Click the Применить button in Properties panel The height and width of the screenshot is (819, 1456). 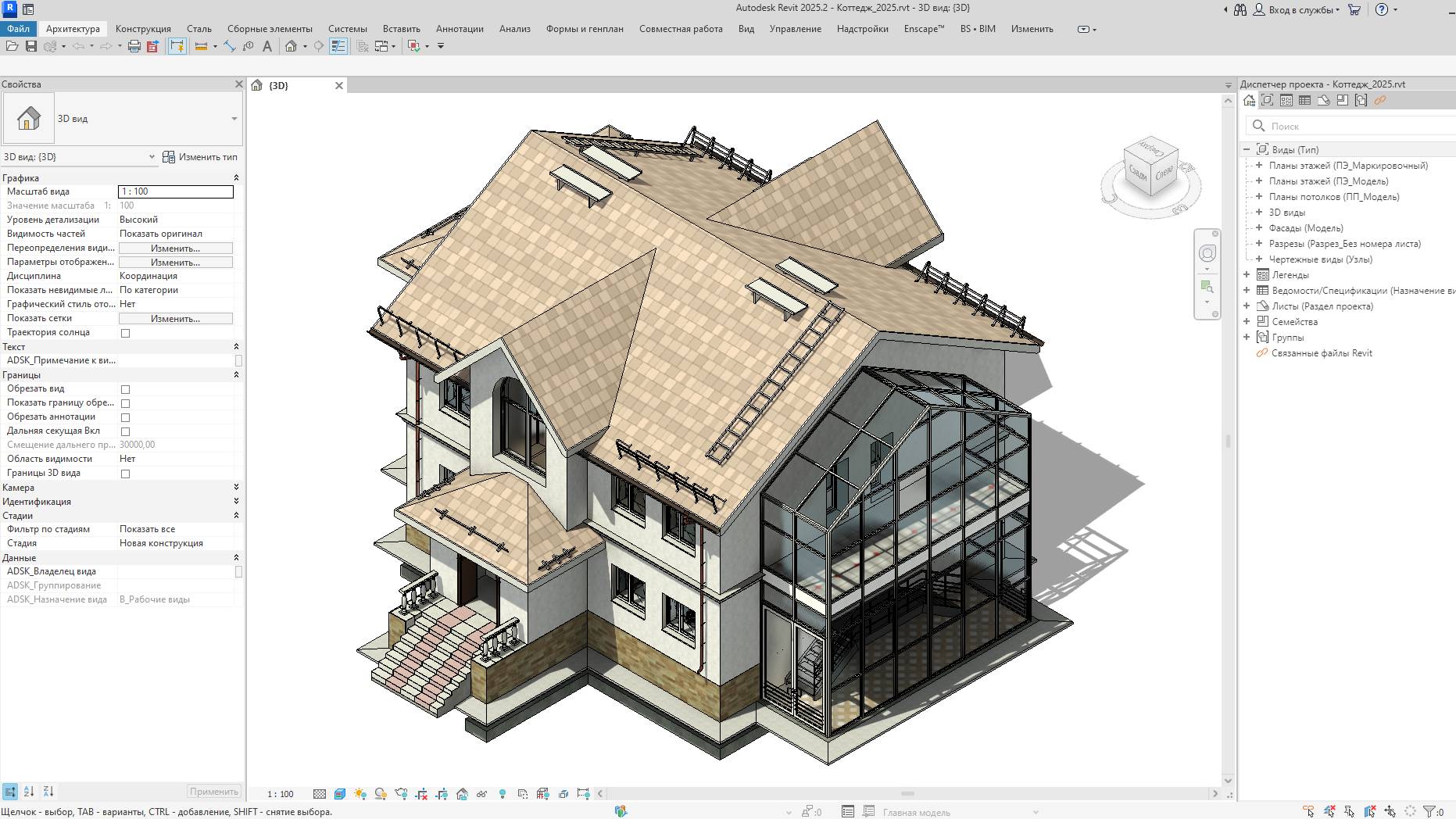[x=214, y=791]
